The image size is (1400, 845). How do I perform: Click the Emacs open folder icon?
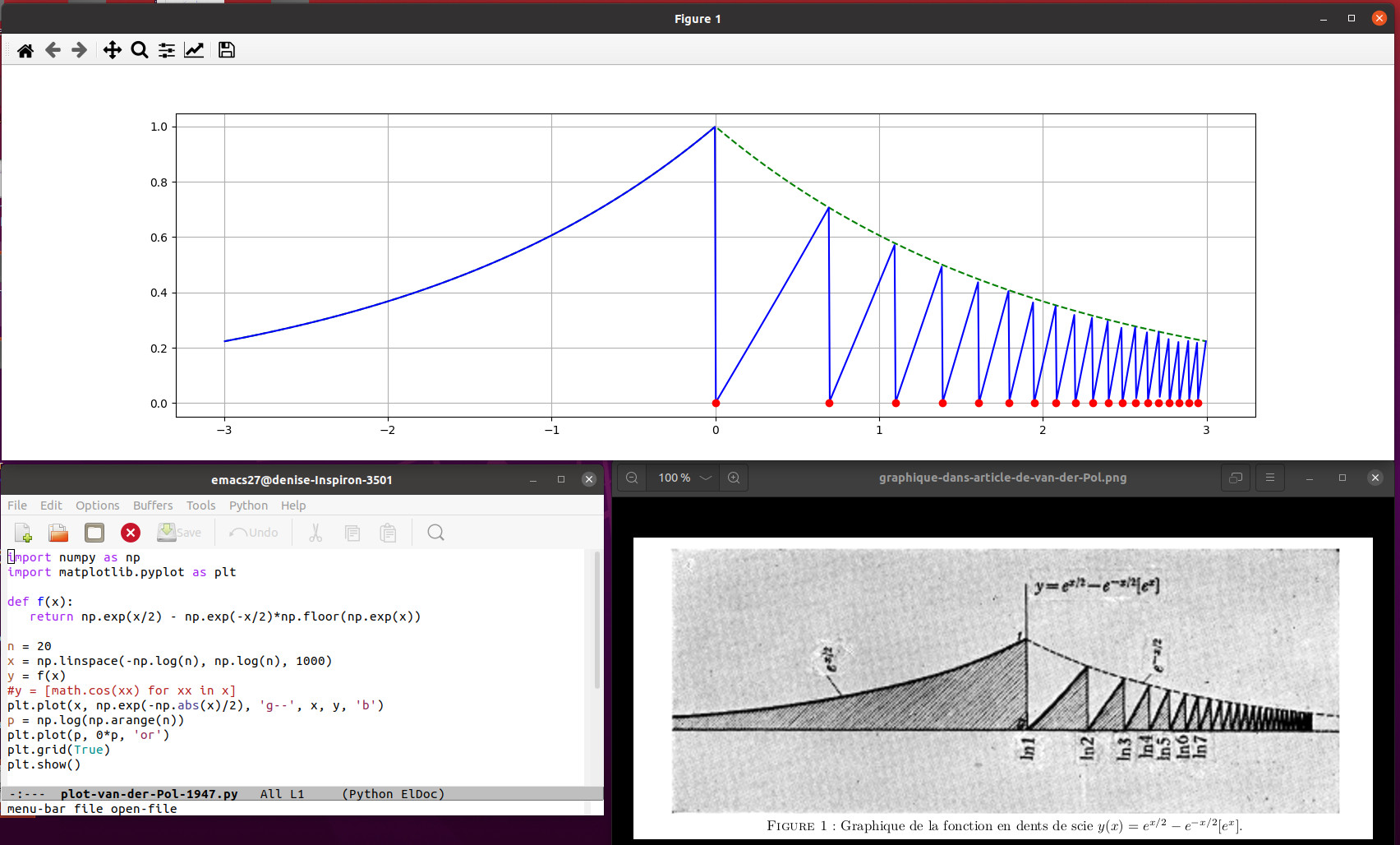pyautogui.click(x=58, y=533)
